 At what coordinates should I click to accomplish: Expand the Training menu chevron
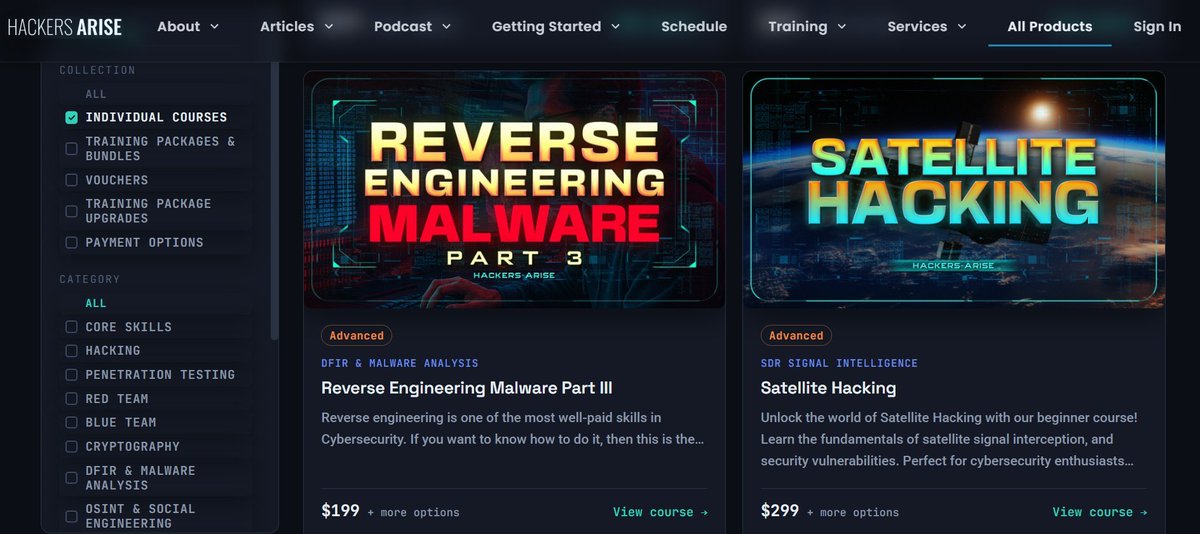(841, 27)
